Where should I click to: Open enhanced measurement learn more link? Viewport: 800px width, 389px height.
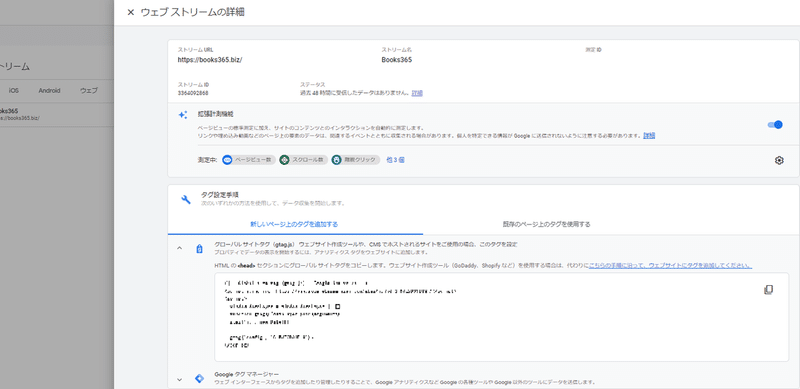tap(649, 136)
